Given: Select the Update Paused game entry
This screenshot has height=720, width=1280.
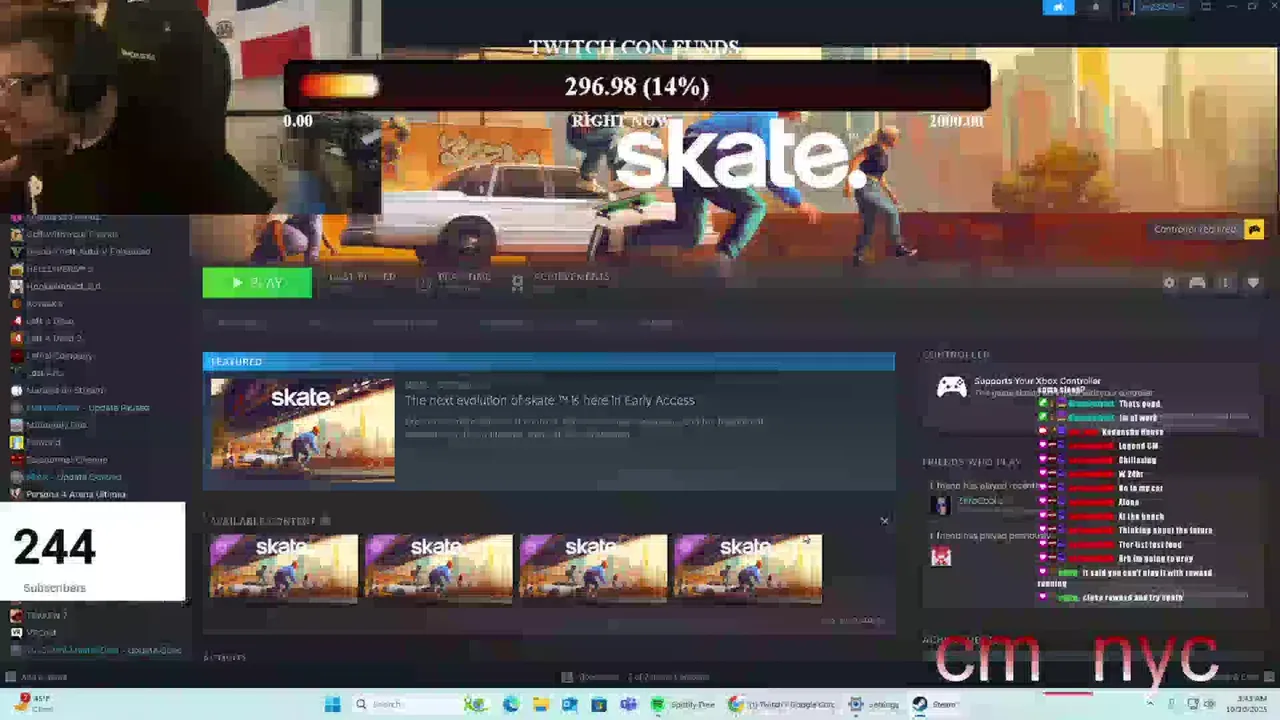Looking at the screenshot, I should click(x=80, y=407).
